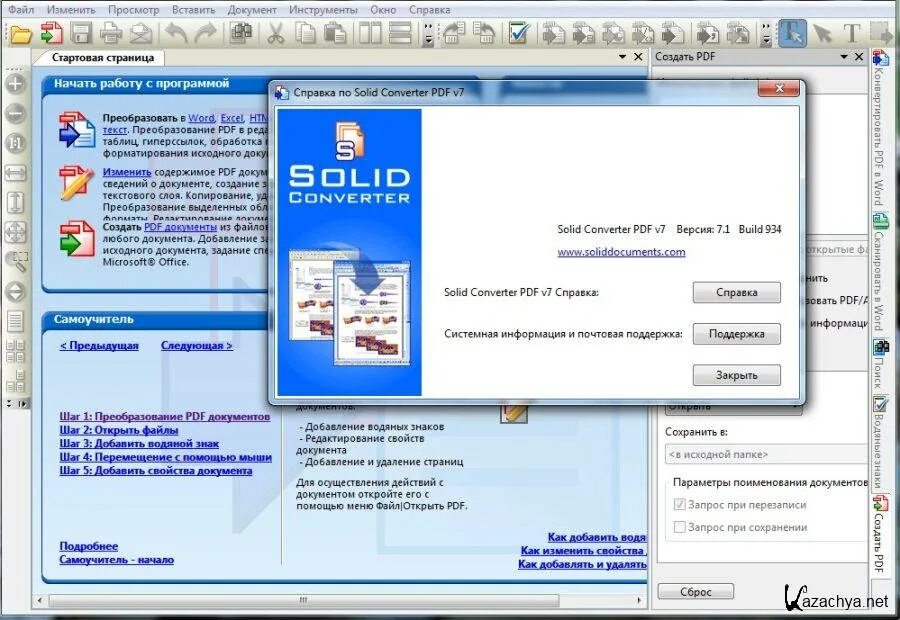Open the 'Документ' menu

252,10
